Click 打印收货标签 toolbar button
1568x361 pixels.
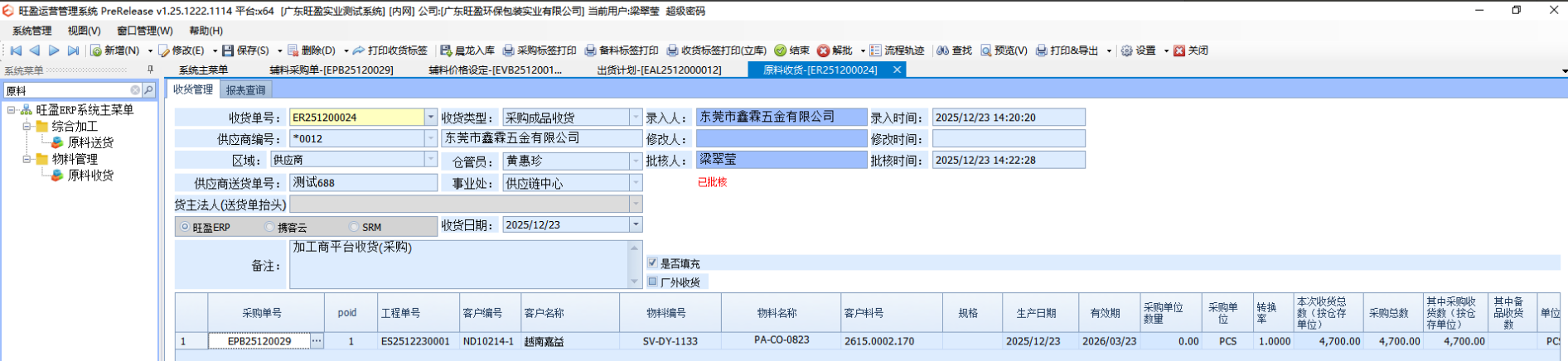[390, 51]
